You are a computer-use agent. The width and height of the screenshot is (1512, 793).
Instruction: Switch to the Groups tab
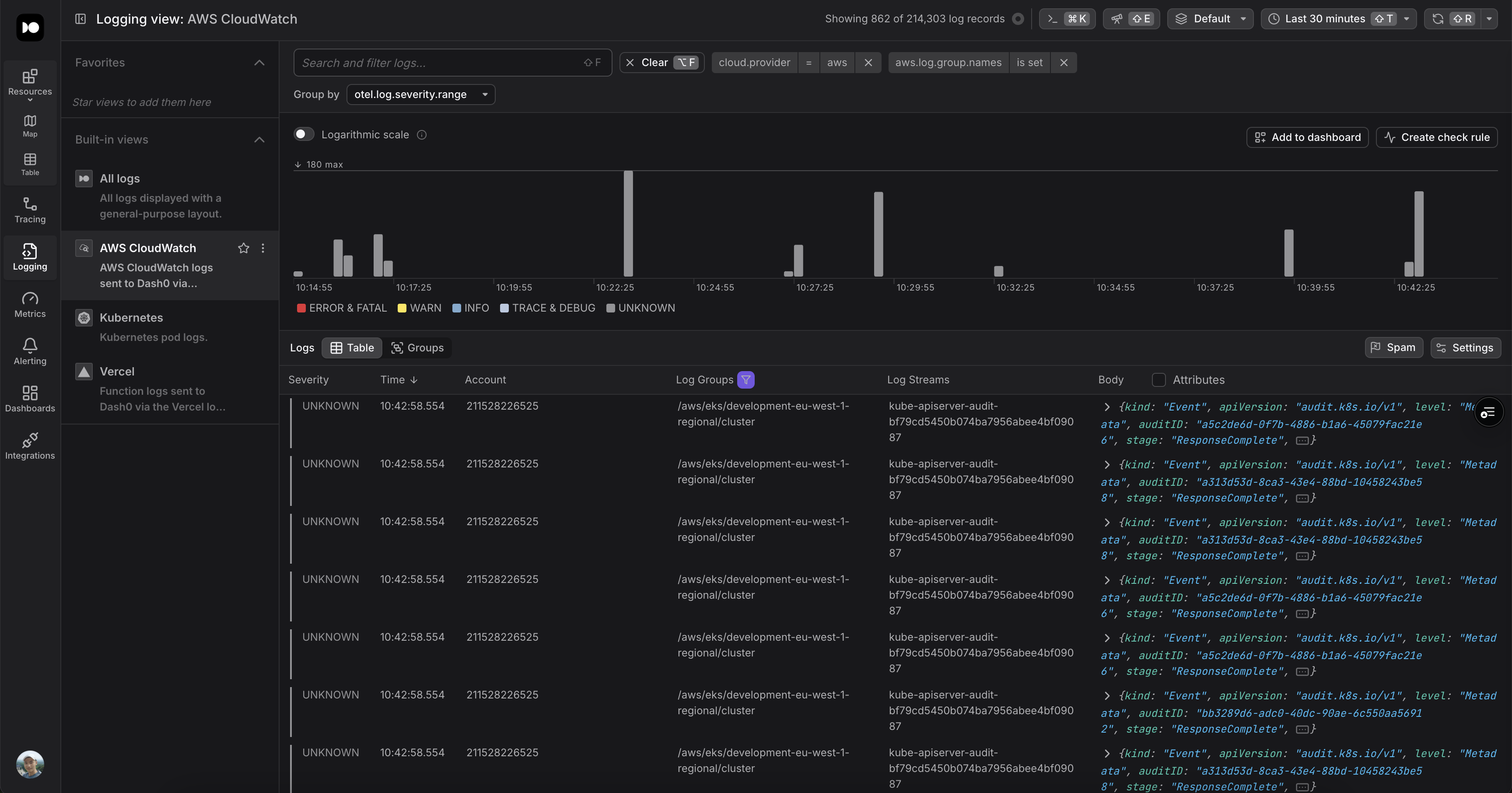point(417,348)
